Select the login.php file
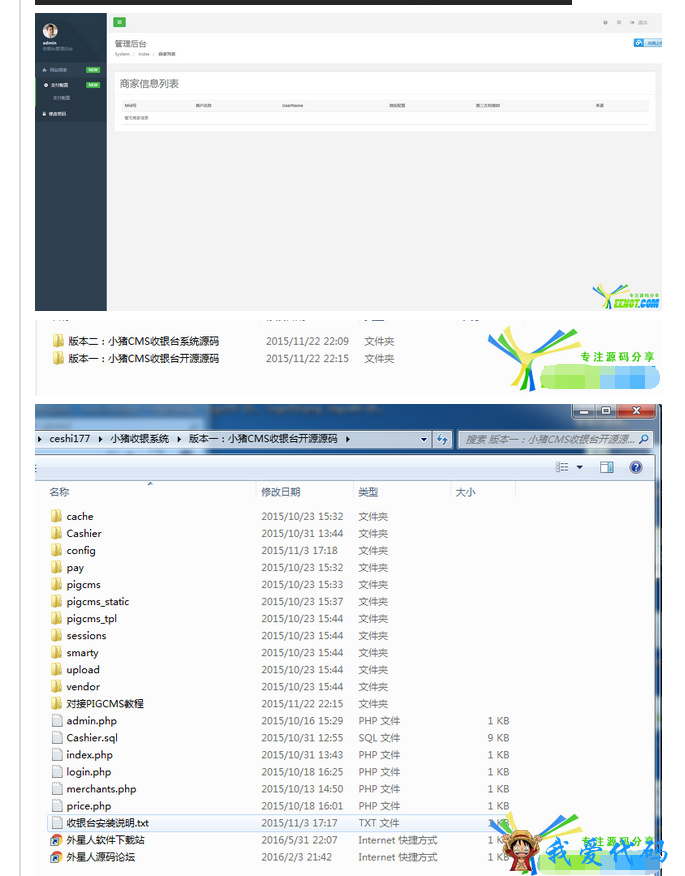 tap(81, 772)
